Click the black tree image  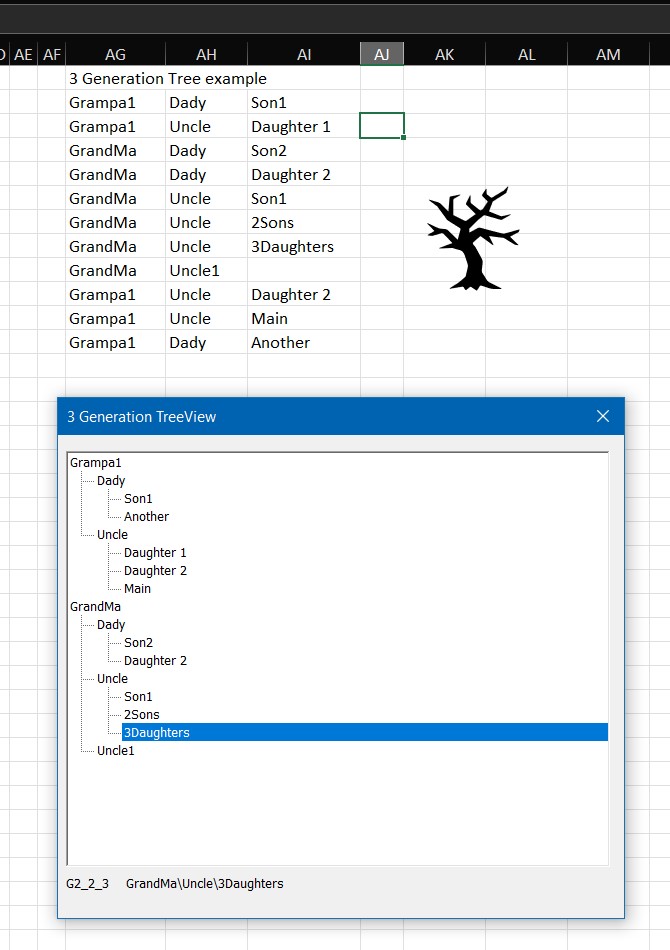473,240
